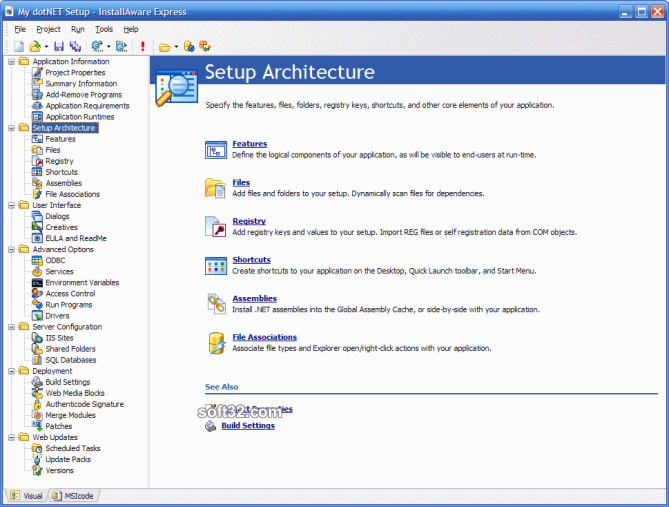
Task: Click the Scheduled Tasks clock icon
Action: point(38,448)
